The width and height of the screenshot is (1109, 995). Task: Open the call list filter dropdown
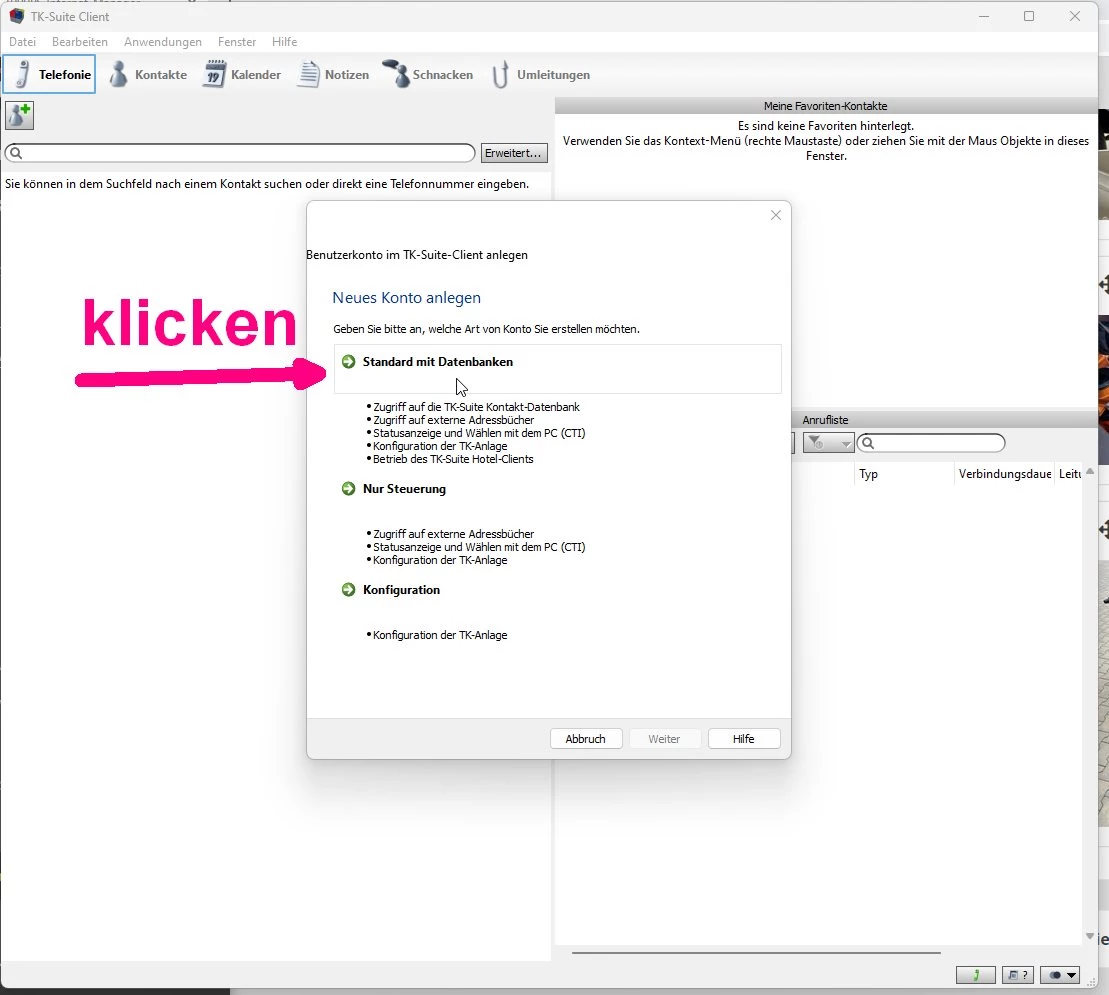[x=828, y=443]
